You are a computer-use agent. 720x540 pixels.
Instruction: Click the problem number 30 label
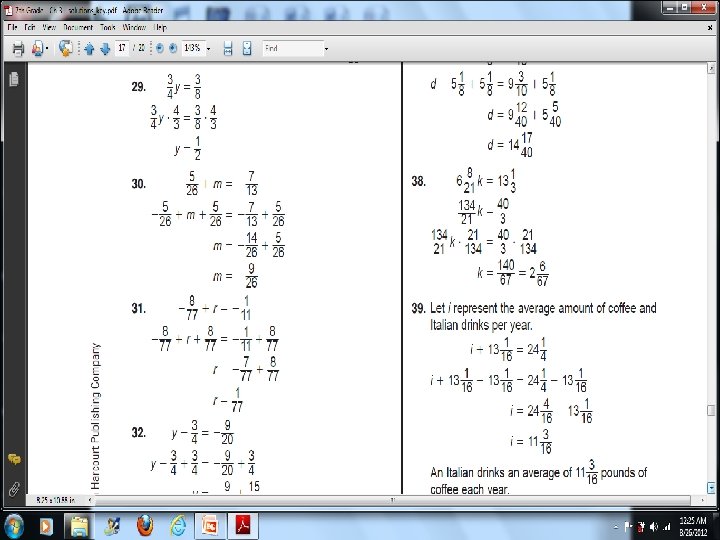[138, 184]
